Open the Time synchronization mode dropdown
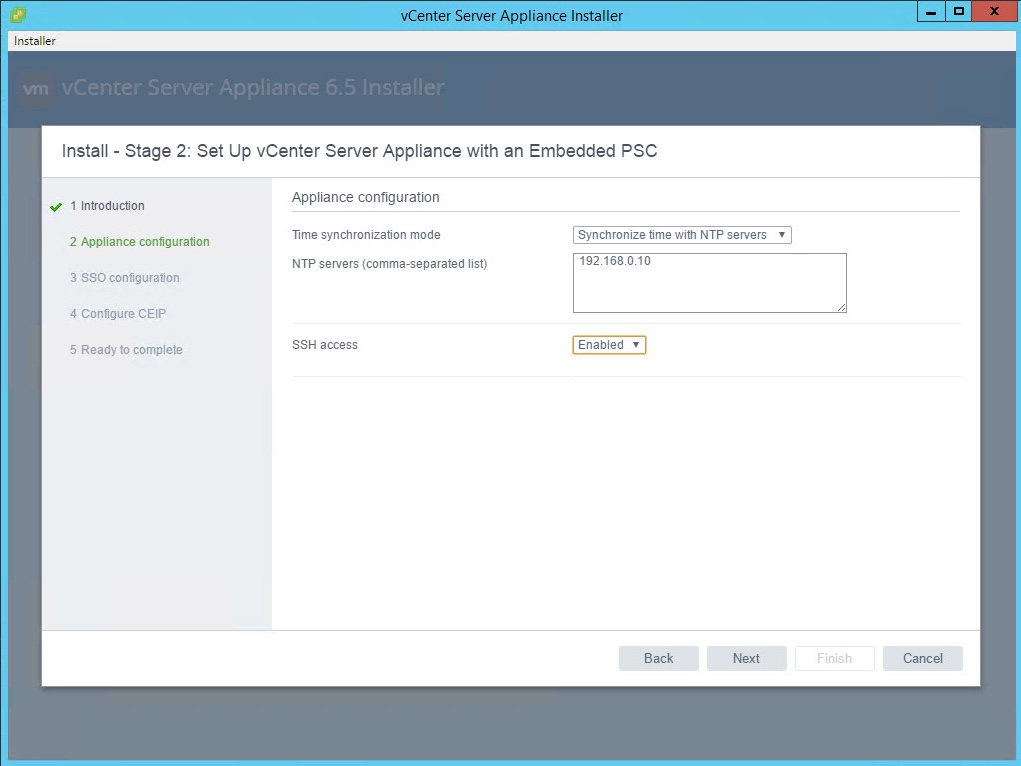The width and height of the screenshot is (1021, 766). (x=682, y=235)
